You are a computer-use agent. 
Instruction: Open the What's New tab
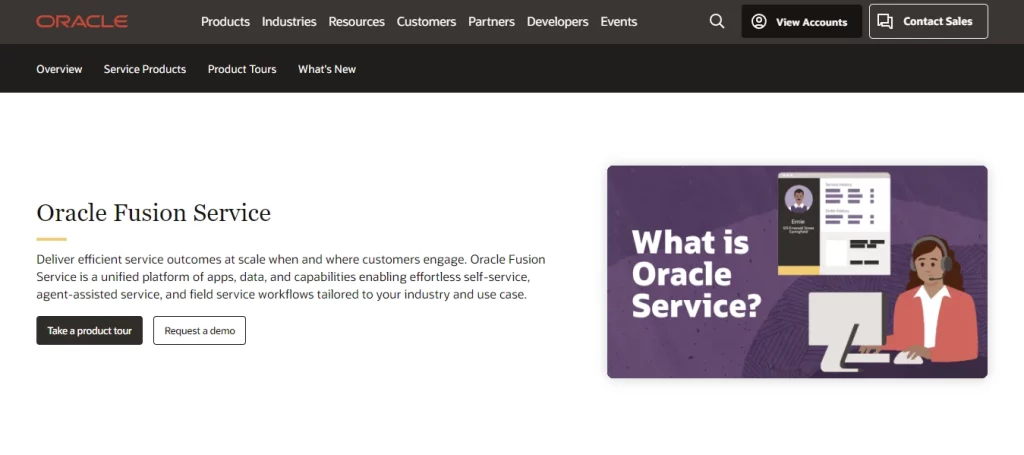[327, 69]
